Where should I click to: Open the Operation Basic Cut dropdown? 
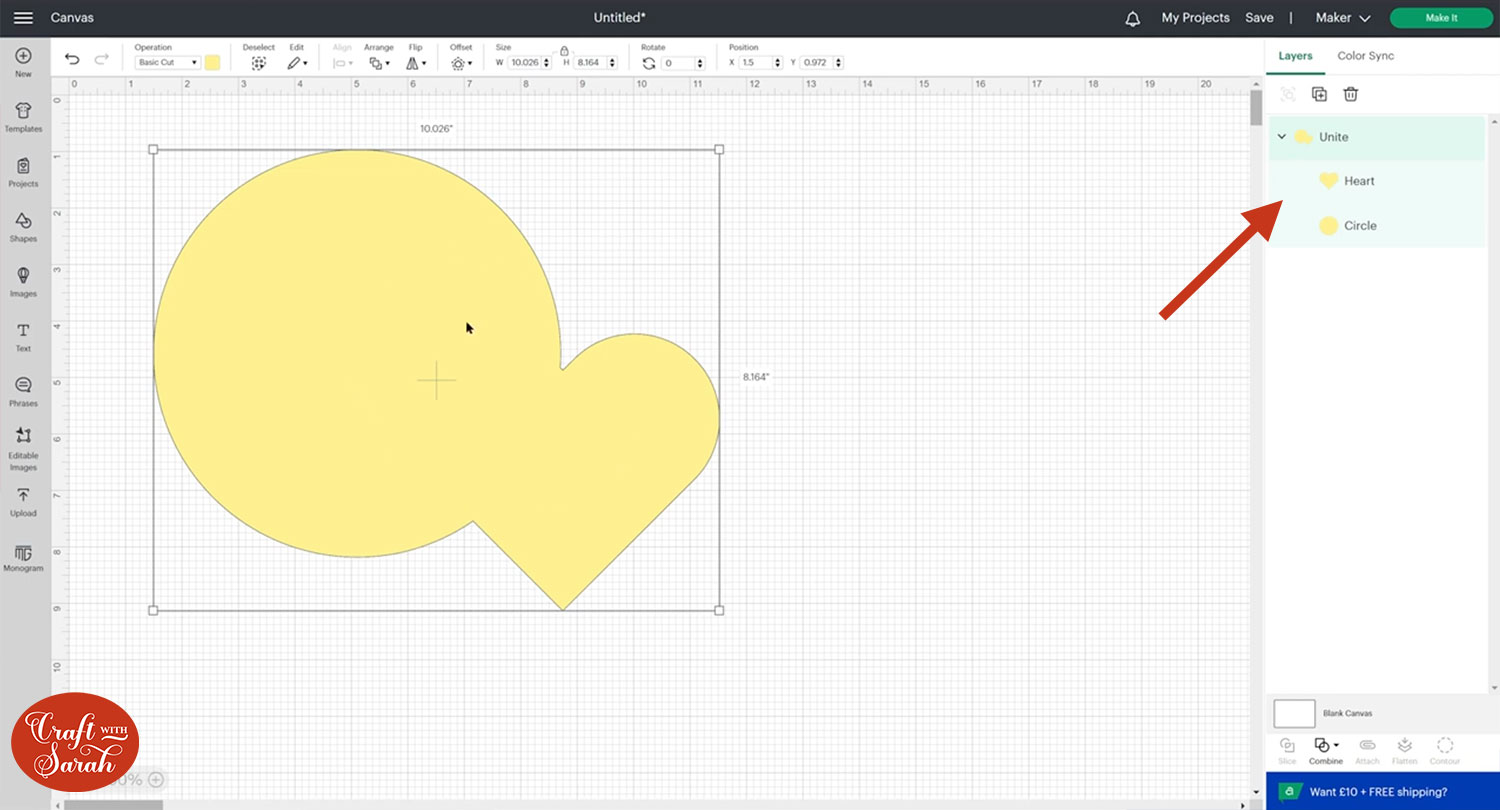pos(167,63)
